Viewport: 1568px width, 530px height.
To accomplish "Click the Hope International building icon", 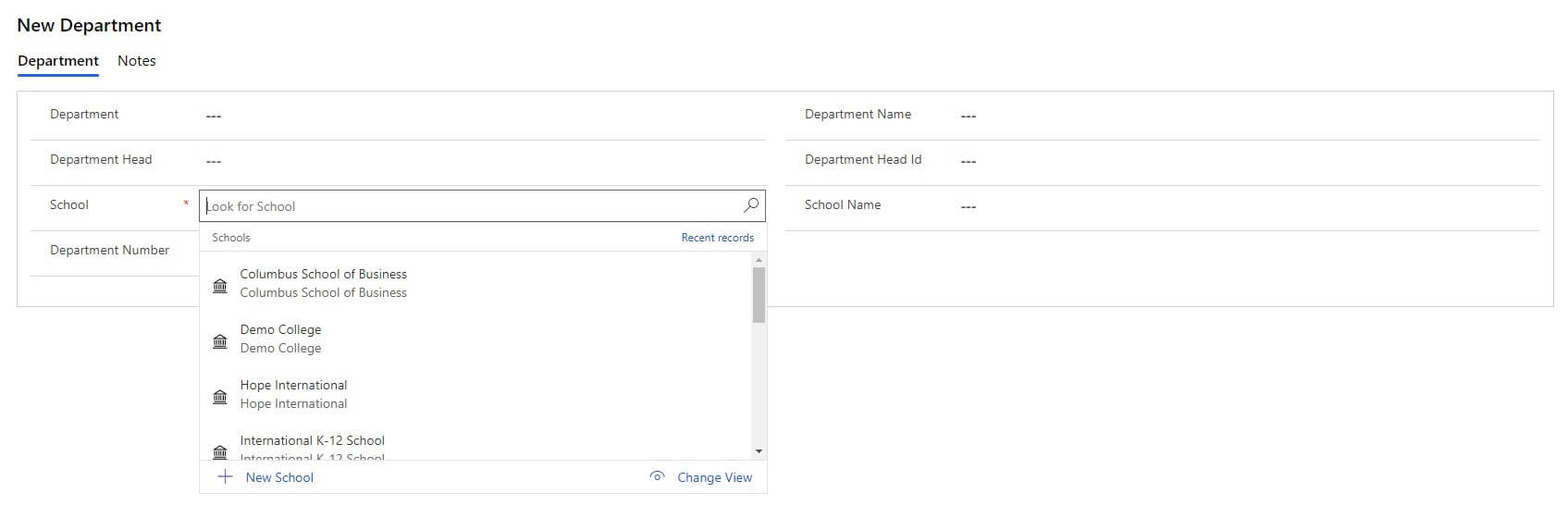I will (x=220, y=397).
